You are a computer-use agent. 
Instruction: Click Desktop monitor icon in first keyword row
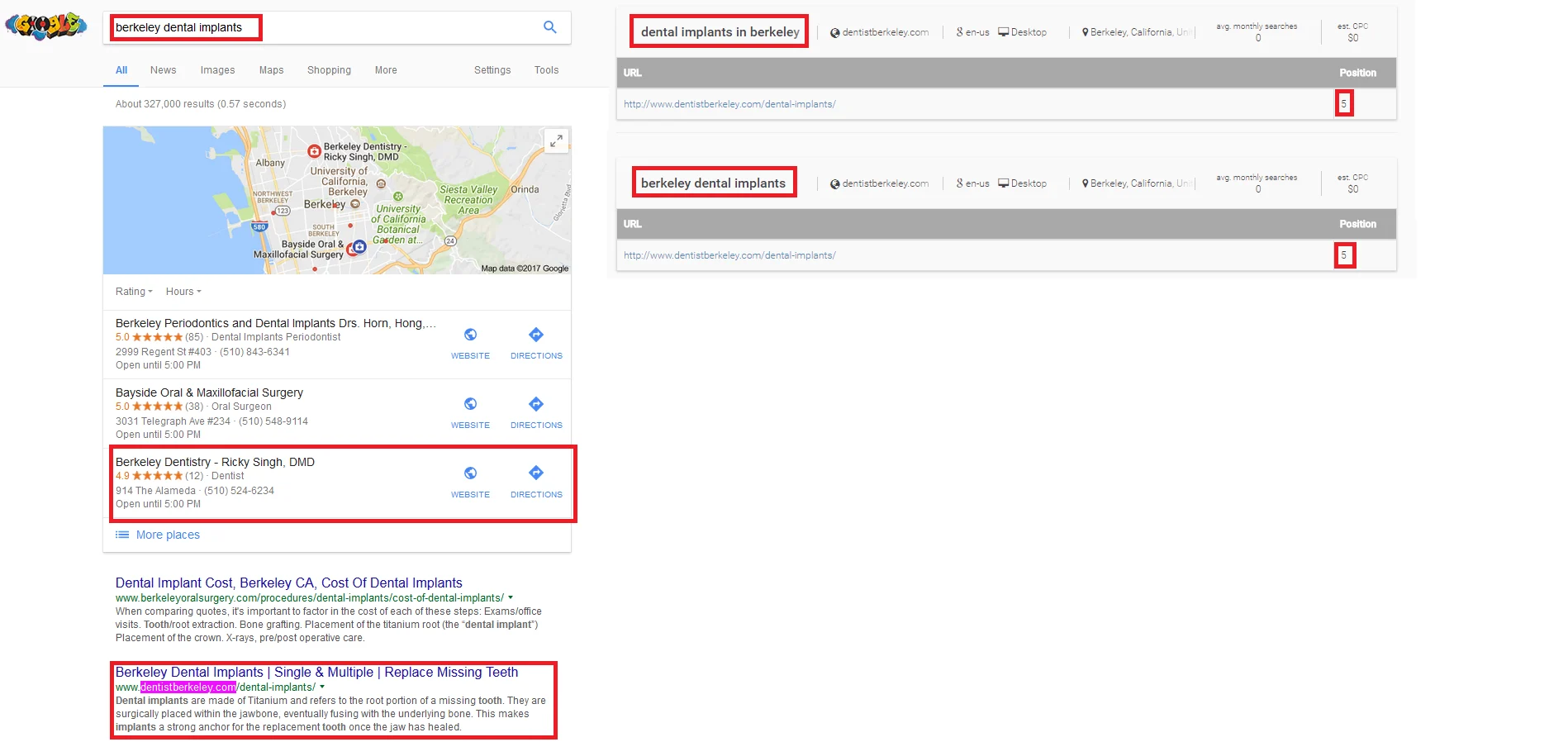(1004, 32)
